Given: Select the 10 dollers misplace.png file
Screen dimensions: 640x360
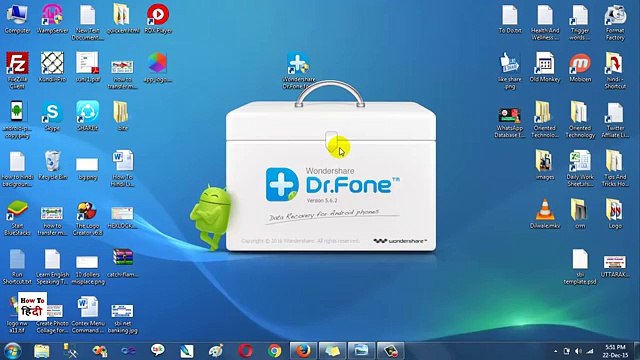Looking at the screenshot, I should 87,269.
